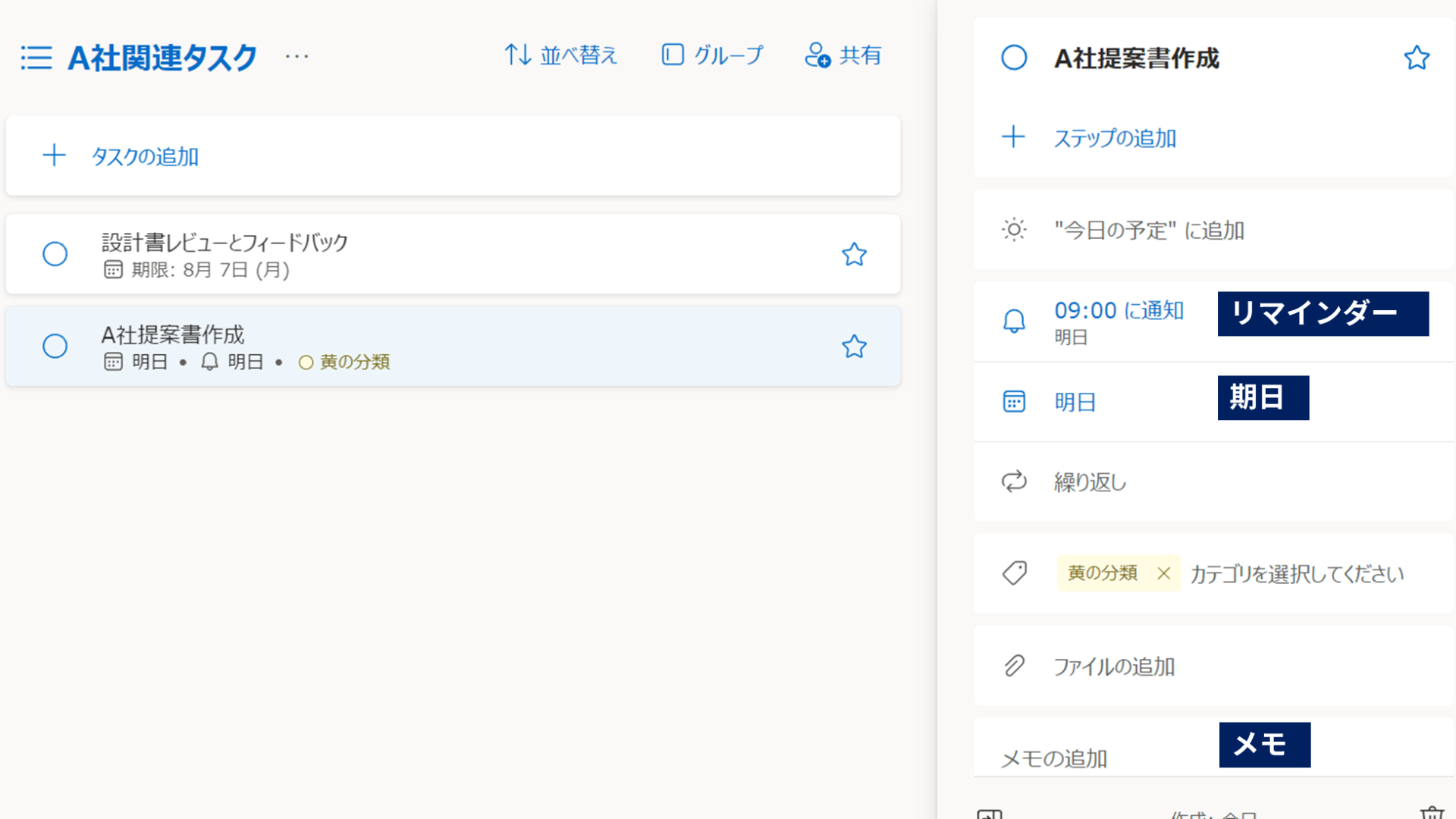Viewport: 1456px width, 819px height.
Task: Check off 設計書レビューとフィードバック task circle
Action: (x=55, y=254)
